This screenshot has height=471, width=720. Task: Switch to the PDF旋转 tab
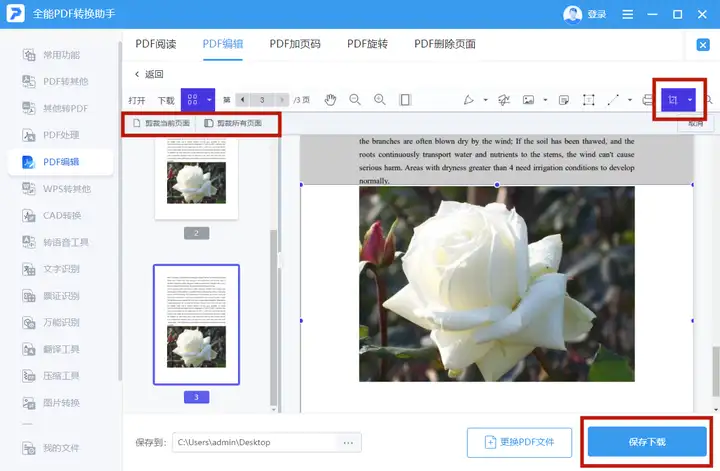[x=367, y=44]
